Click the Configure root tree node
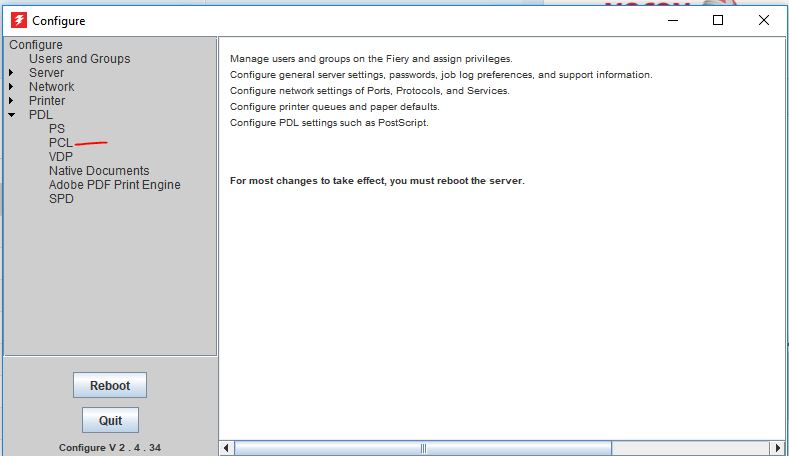This screenshot has height=456, width=789. click(36, 45)
